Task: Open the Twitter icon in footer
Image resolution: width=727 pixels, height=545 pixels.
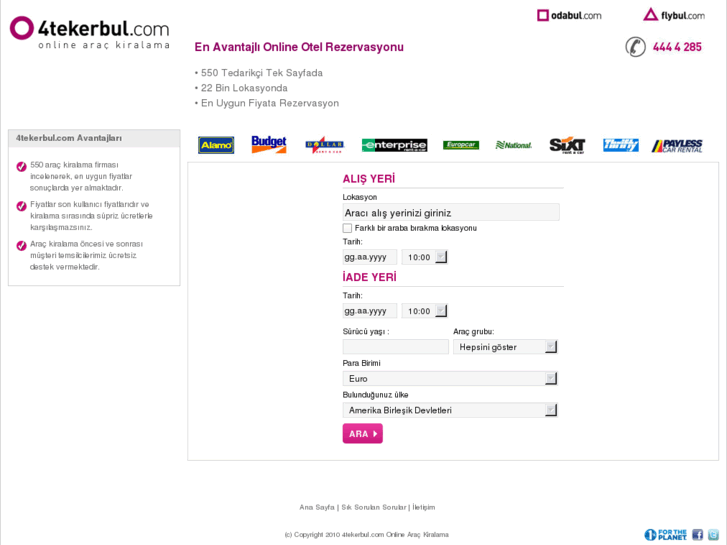Action: 713,535
